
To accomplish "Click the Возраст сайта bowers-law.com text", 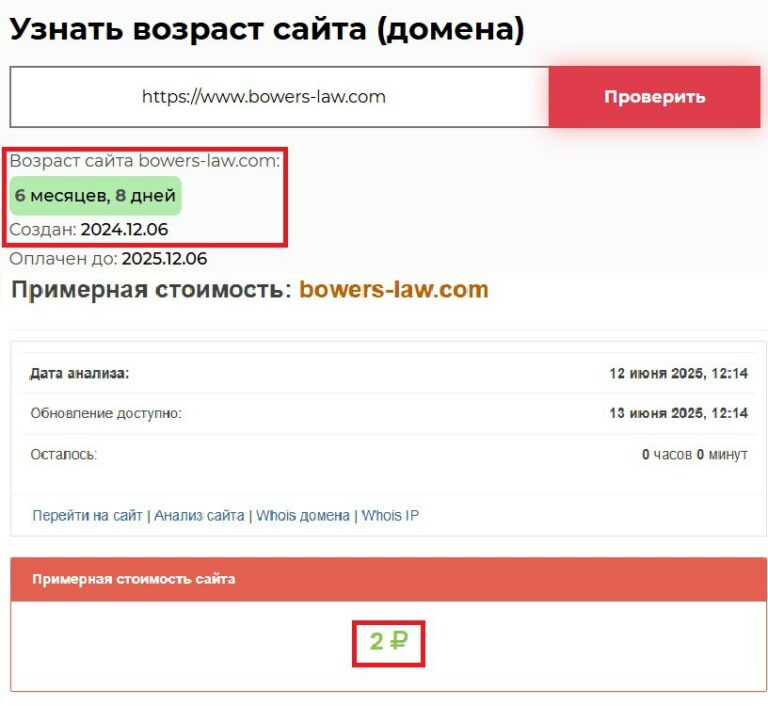I will [144, 161].
